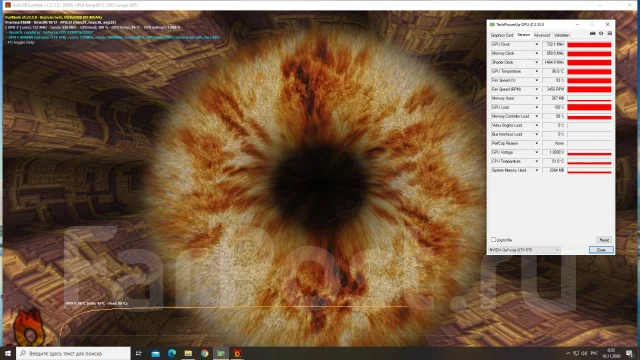Switch to the Sensors tab
The height and width of the screenshot is (360, 640).
[x=523, y=35]
